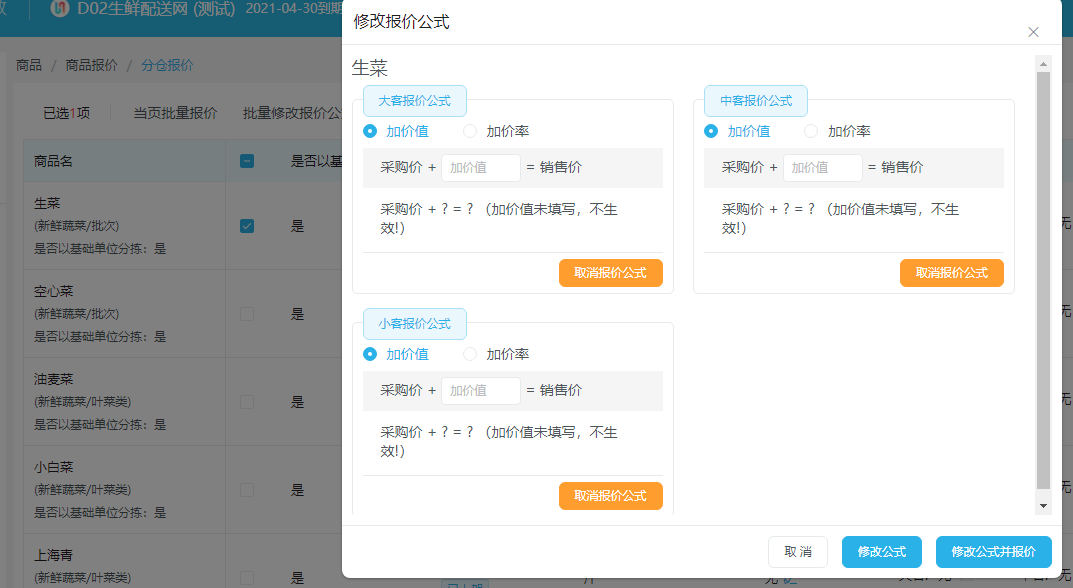1073x588 pixels.
Task: Select 加价值 radio under 小客报价公式
Action: [x=370, y=354]
